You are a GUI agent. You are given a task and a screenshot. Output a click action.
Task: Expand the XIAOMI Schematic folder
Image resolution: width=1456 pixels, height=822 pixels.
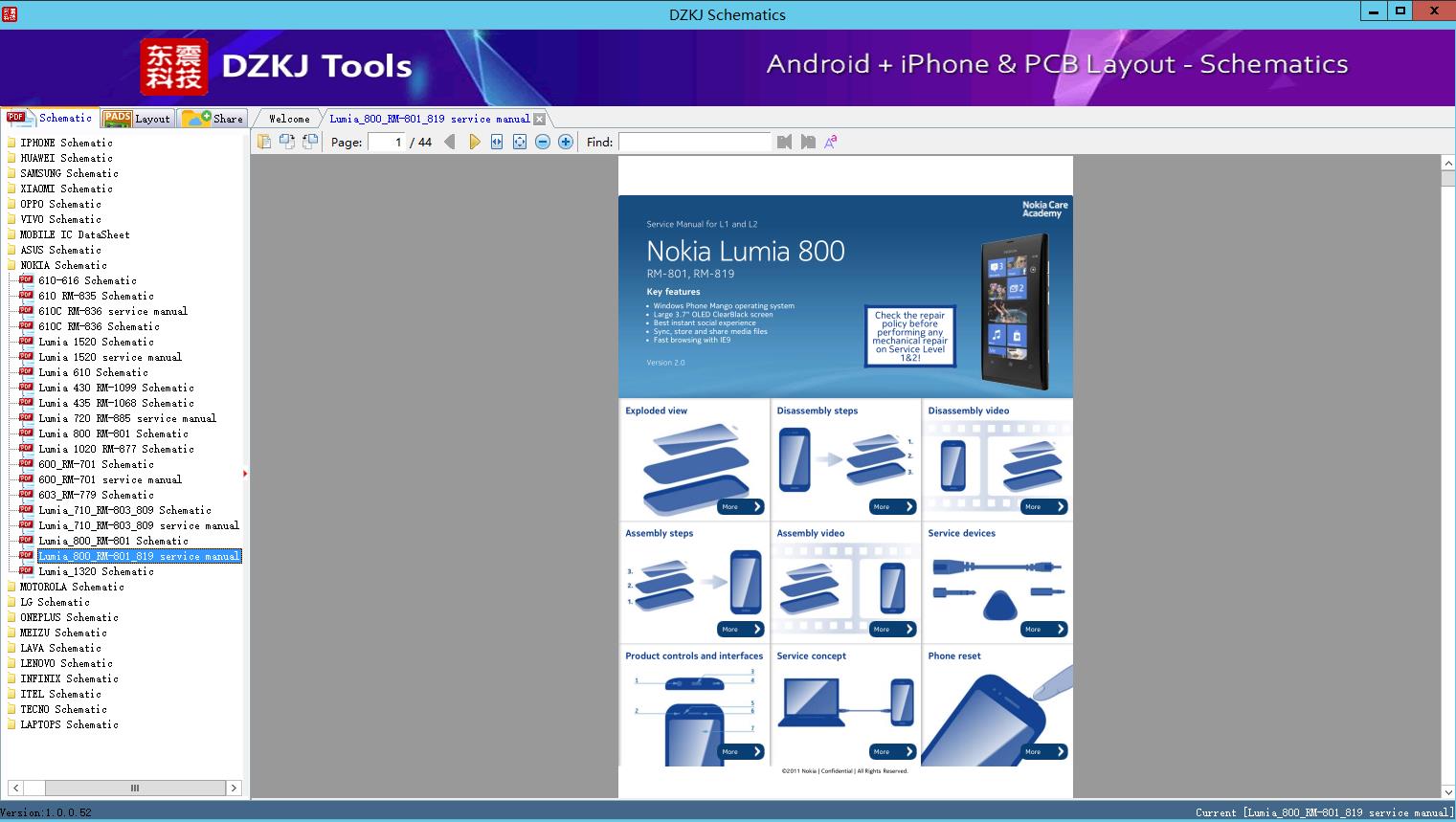[x=66, y=189]
